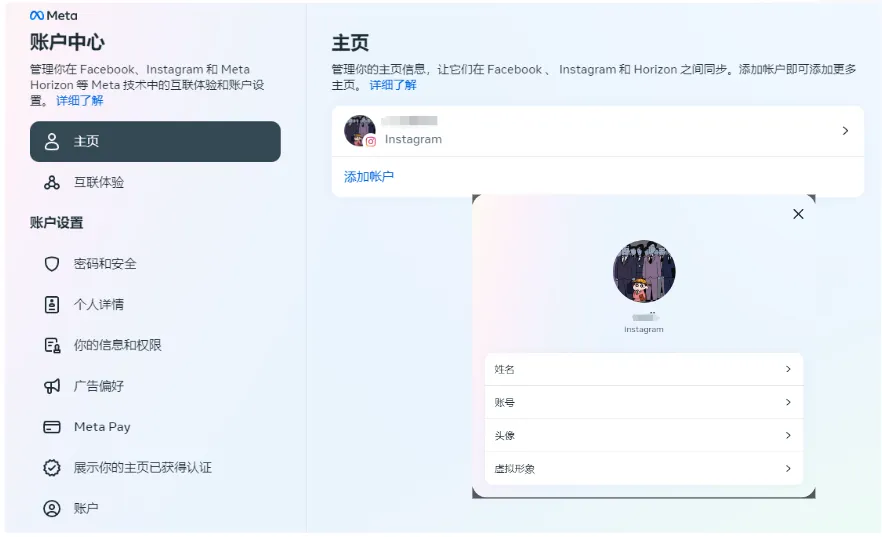Select 展示你的主页已获得认证 in the sidebar

click(x=155, y=467)
